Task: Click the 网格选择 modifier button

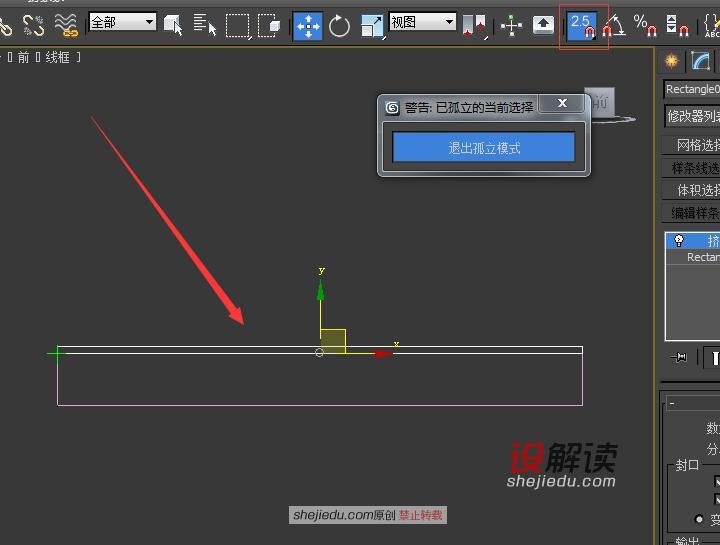Action: 694,145
